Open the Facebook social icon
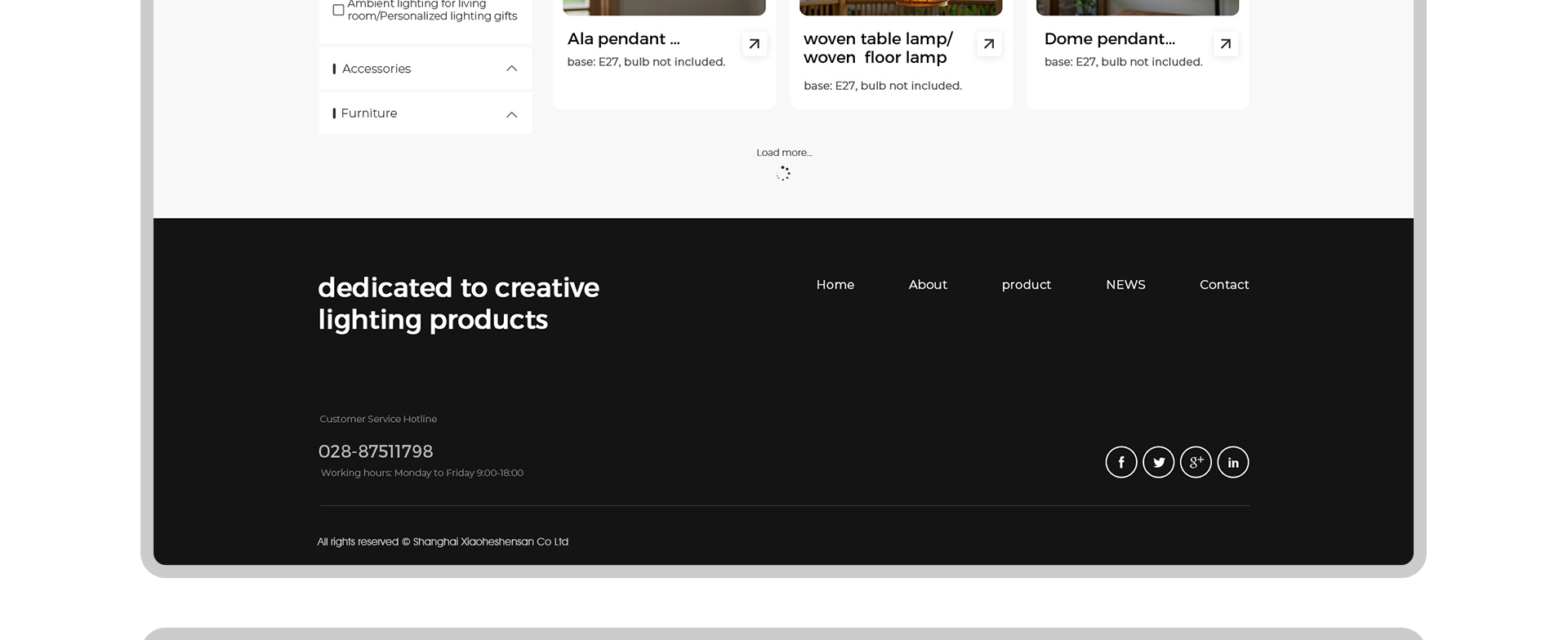The height and width of the screenshot is (640, 1568). (x=1121, y=462)
